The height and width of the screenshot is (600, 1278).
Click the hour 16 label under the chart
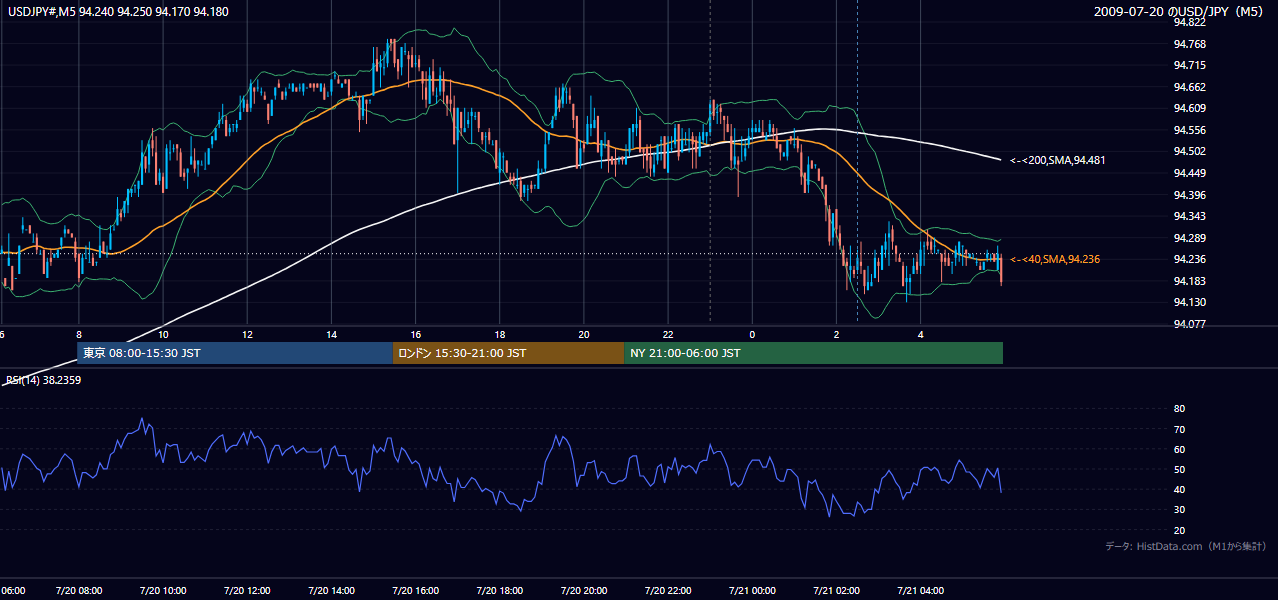coord(416,334)
